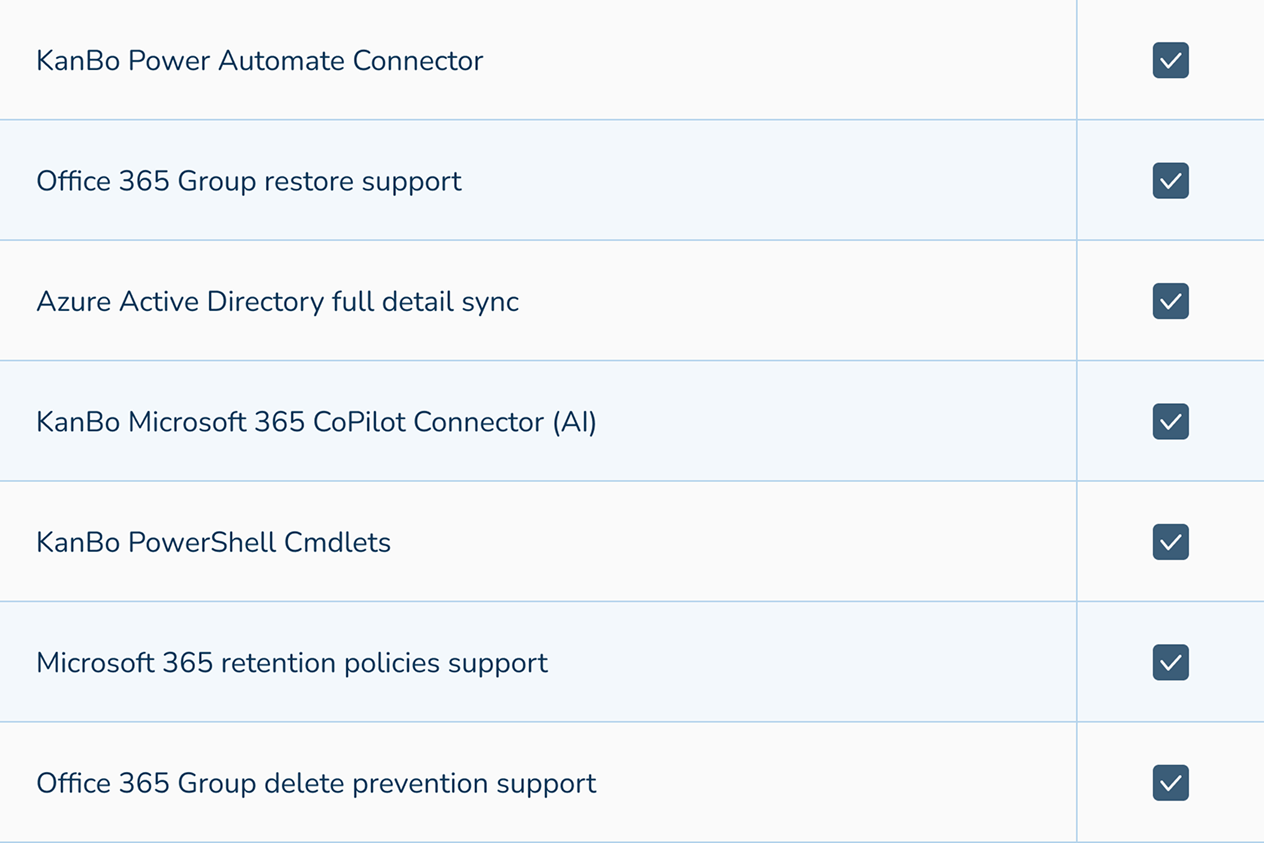1264x843 pixels.
Task: Click KanBo Microsoft 365 CoPilot Connector feature name
Action: 316,422
